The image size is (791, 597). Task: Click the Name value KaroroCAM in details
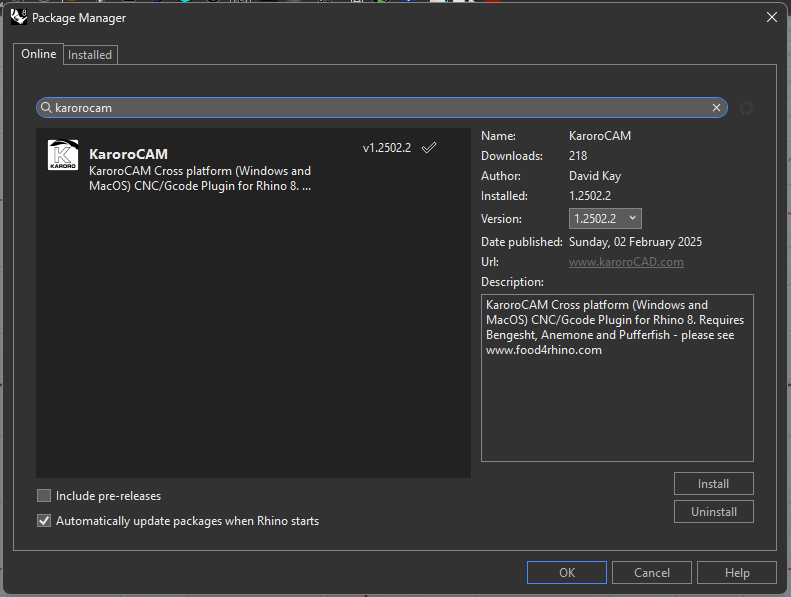tap(600, 136)
